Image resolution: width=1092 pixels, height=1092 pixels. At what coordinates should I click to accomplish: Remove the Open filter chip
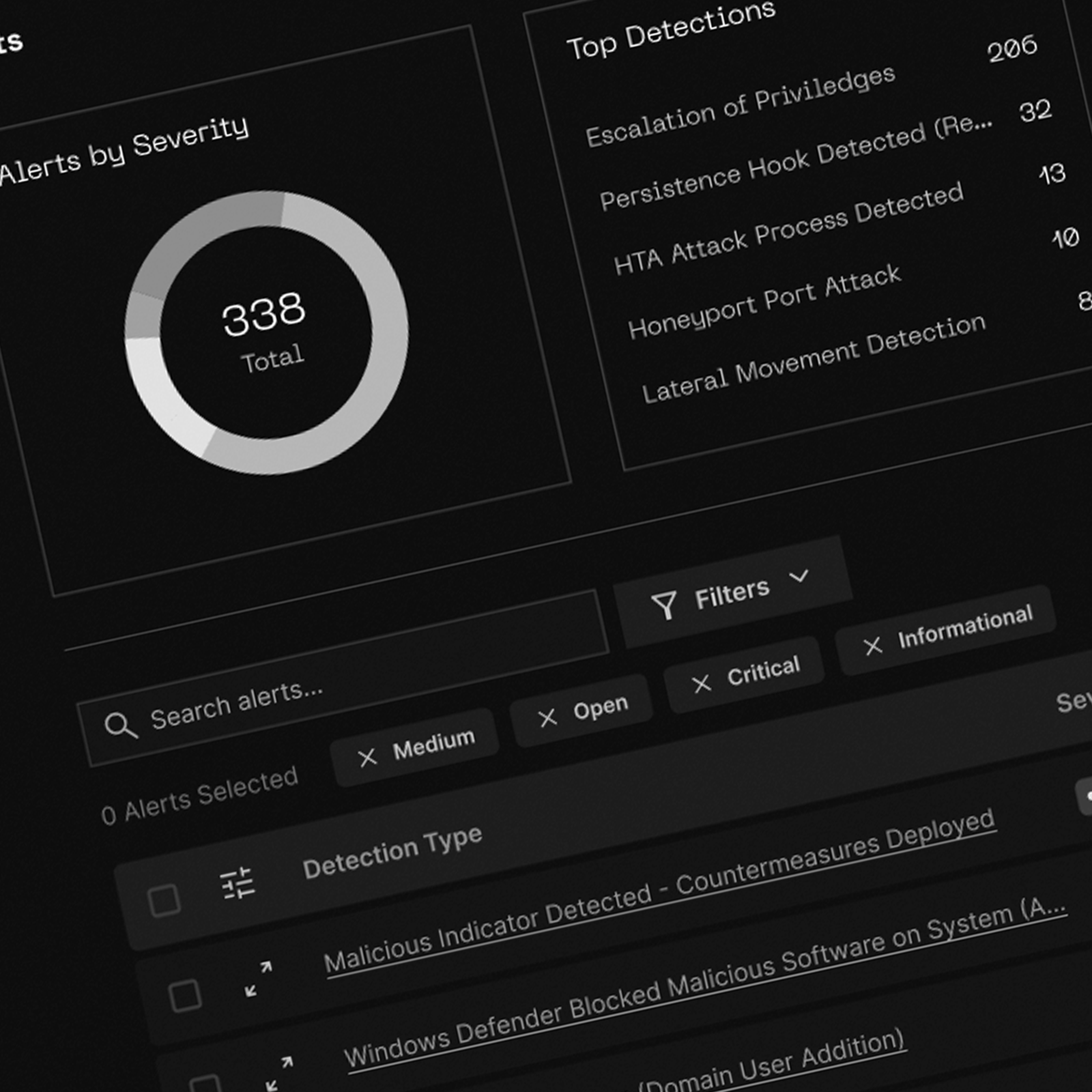[x=547, y=718]
